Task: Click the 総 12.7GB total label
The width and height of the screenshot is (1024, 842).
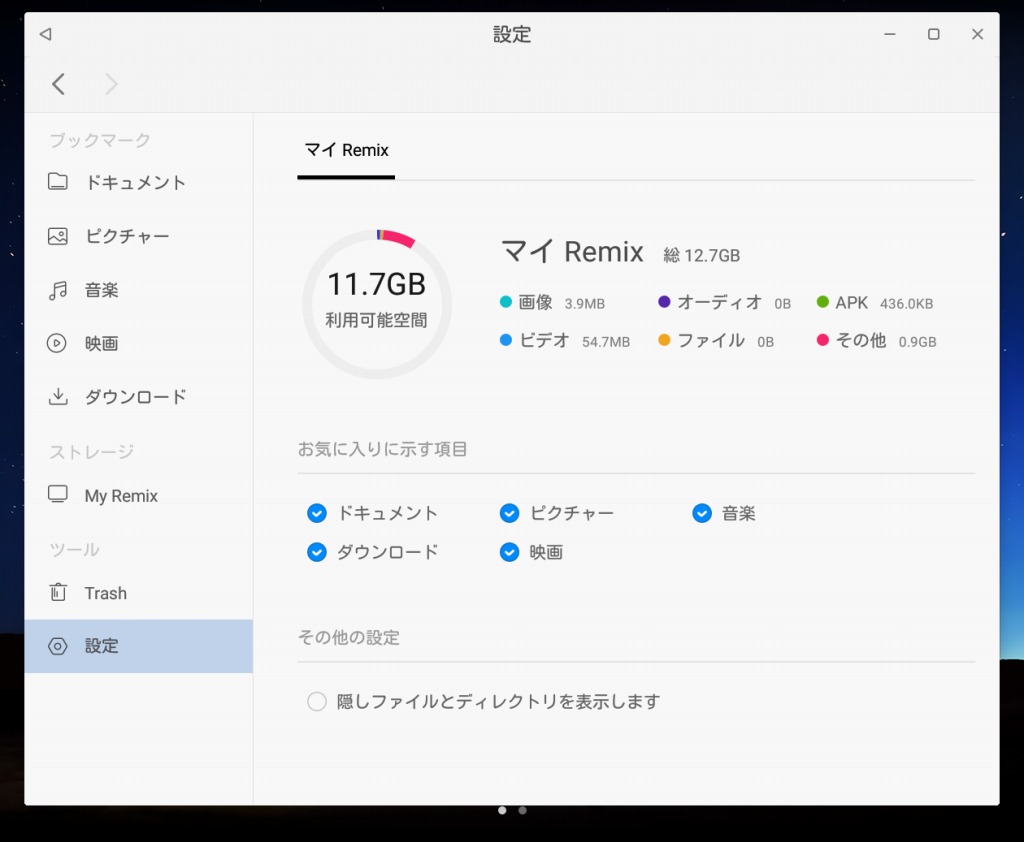Action: point(701,255)
